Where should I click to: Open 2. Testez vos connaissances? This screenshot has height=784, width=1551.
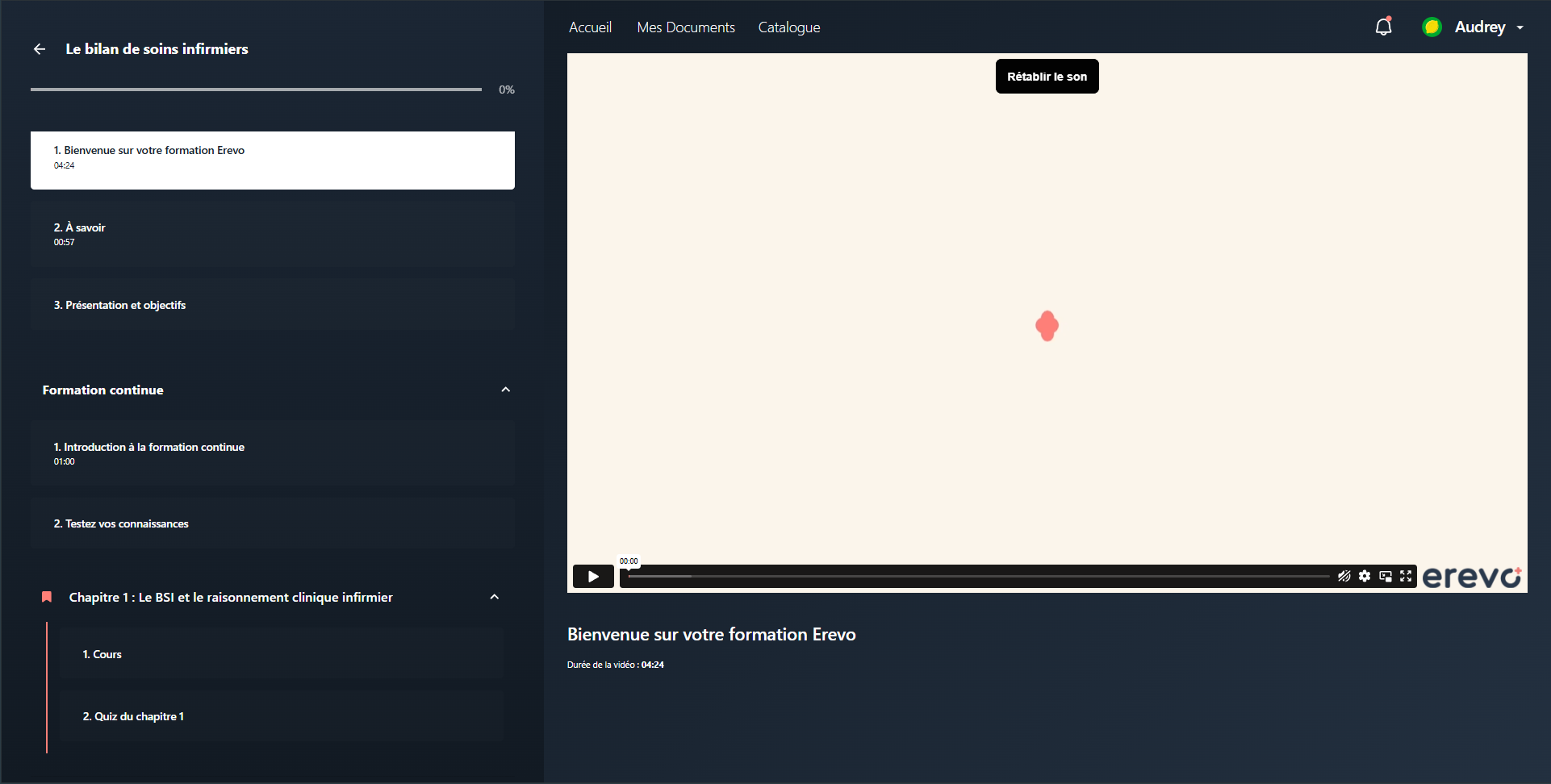tap(273, 523)
